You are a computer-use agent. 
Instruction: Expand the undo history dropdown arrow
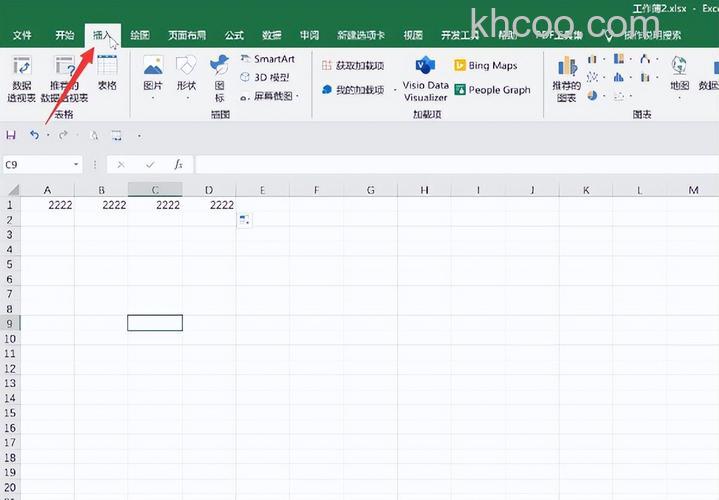48,135
